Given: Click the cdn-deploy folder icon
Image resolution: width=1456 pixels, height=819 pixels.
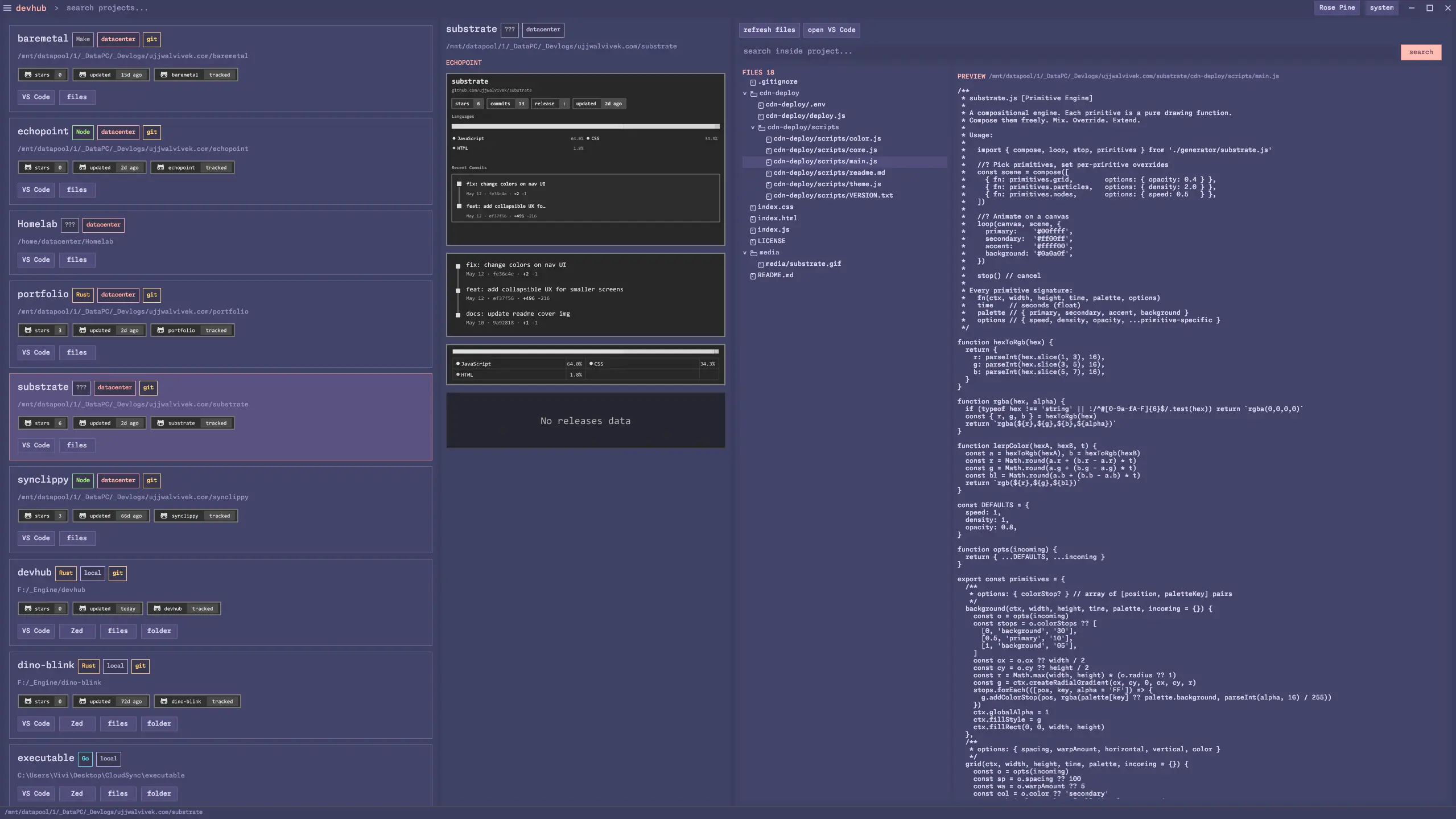Looking at the screenshot, I should point(753,93).
